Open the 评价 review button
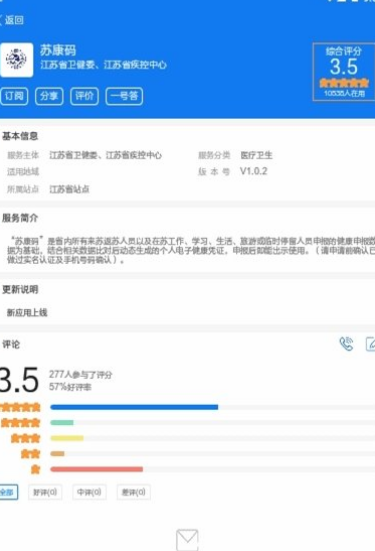 [x=84, y=96]
